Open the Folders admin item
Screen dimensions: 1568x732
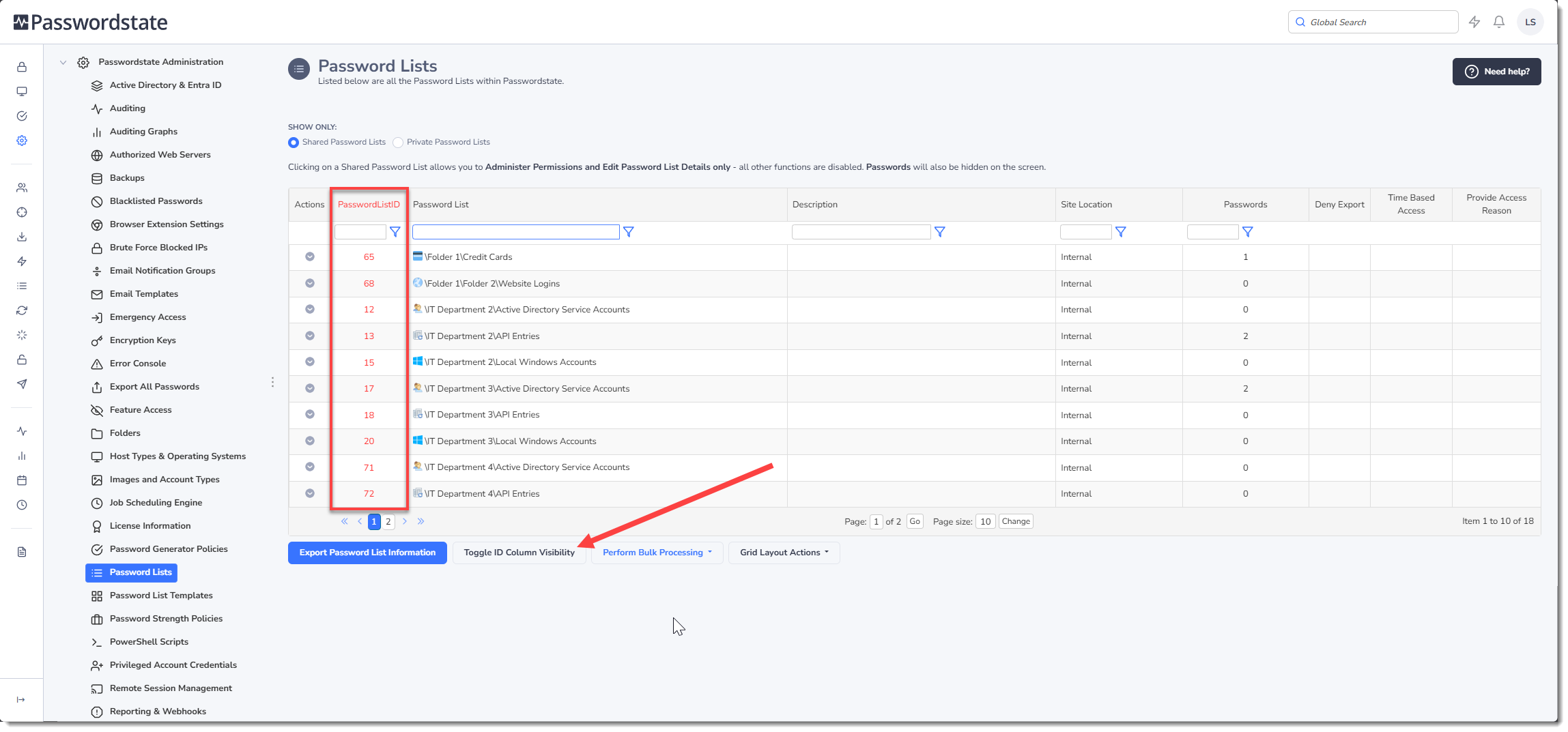tap(125, 433)
